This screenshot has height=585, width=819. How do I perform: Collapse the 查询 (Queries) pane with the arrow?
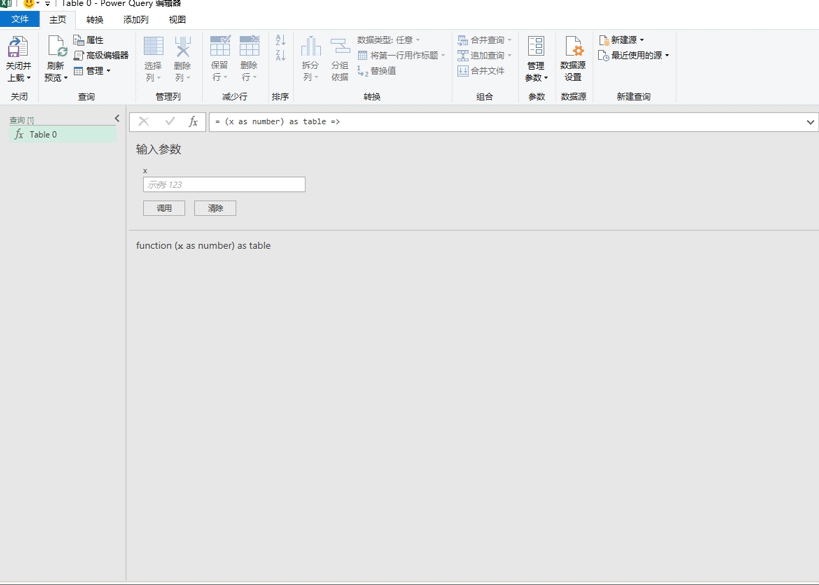117,119
